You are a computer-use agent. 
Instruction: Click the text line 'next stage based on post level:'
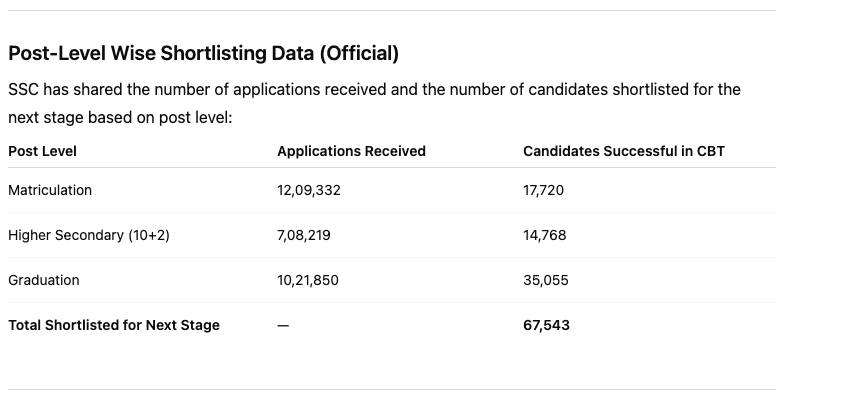click(x=120, y=117)
